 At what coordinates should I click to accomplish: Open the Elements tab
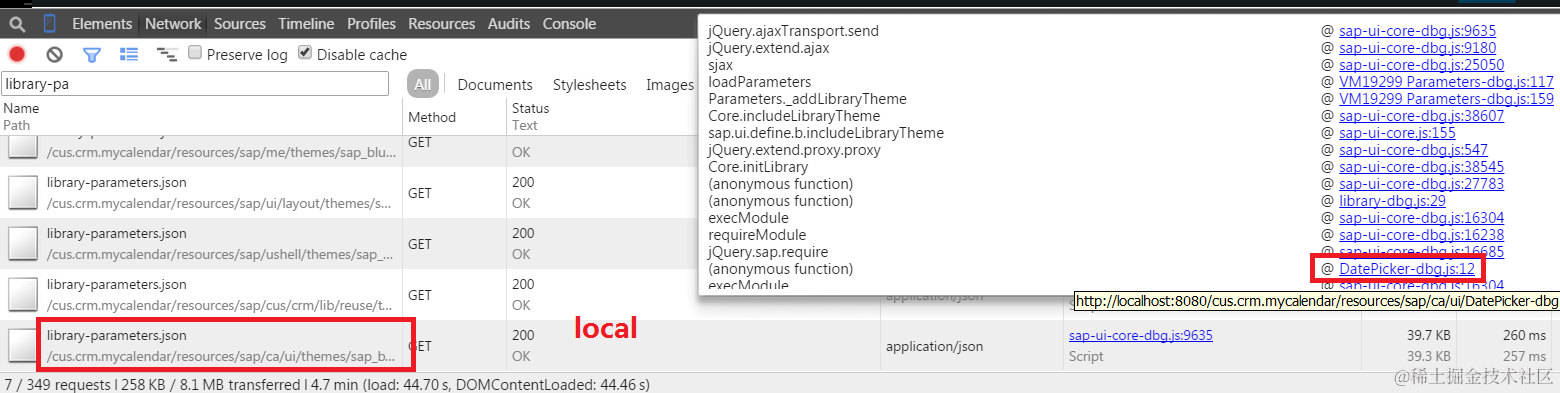pyautogui.click(x=102, y=24)
